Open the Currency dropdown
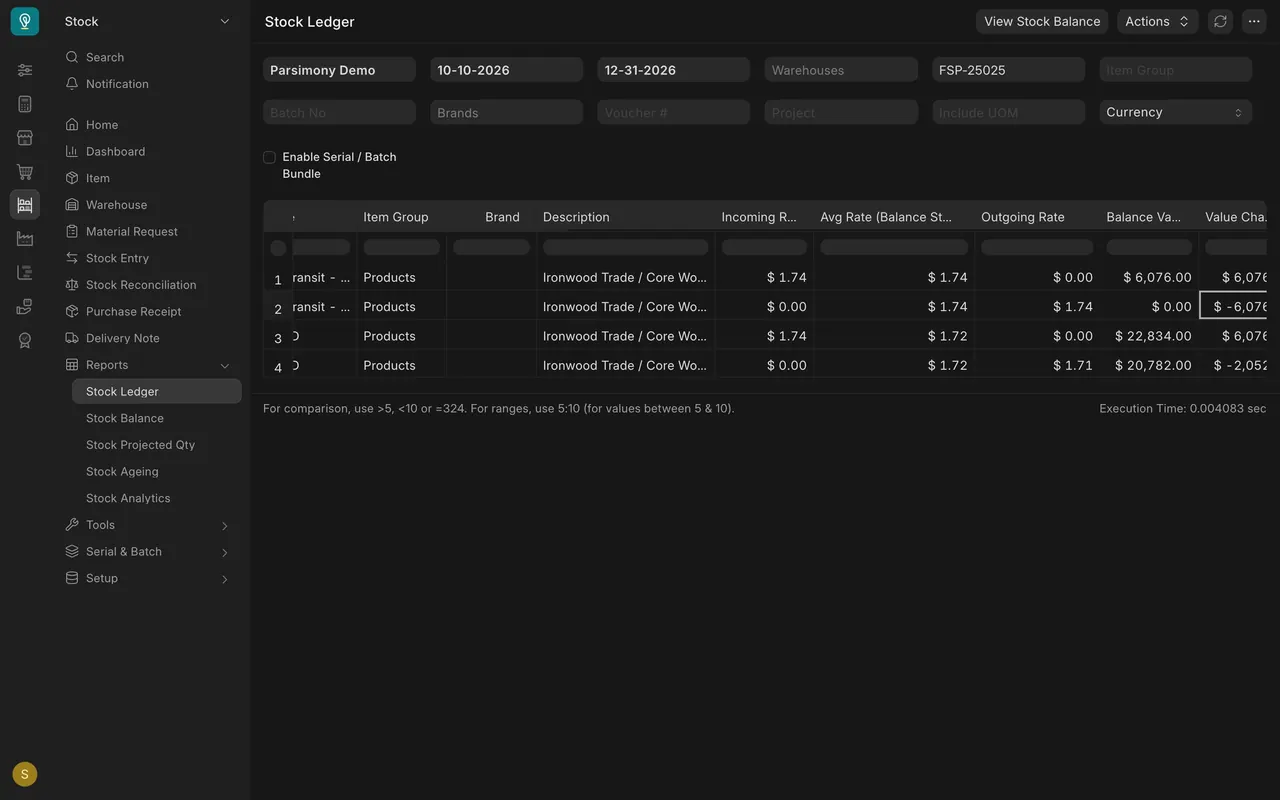Image resolution: width=1280 pixels, height=800 pixels. click(x=1175, y=112)
